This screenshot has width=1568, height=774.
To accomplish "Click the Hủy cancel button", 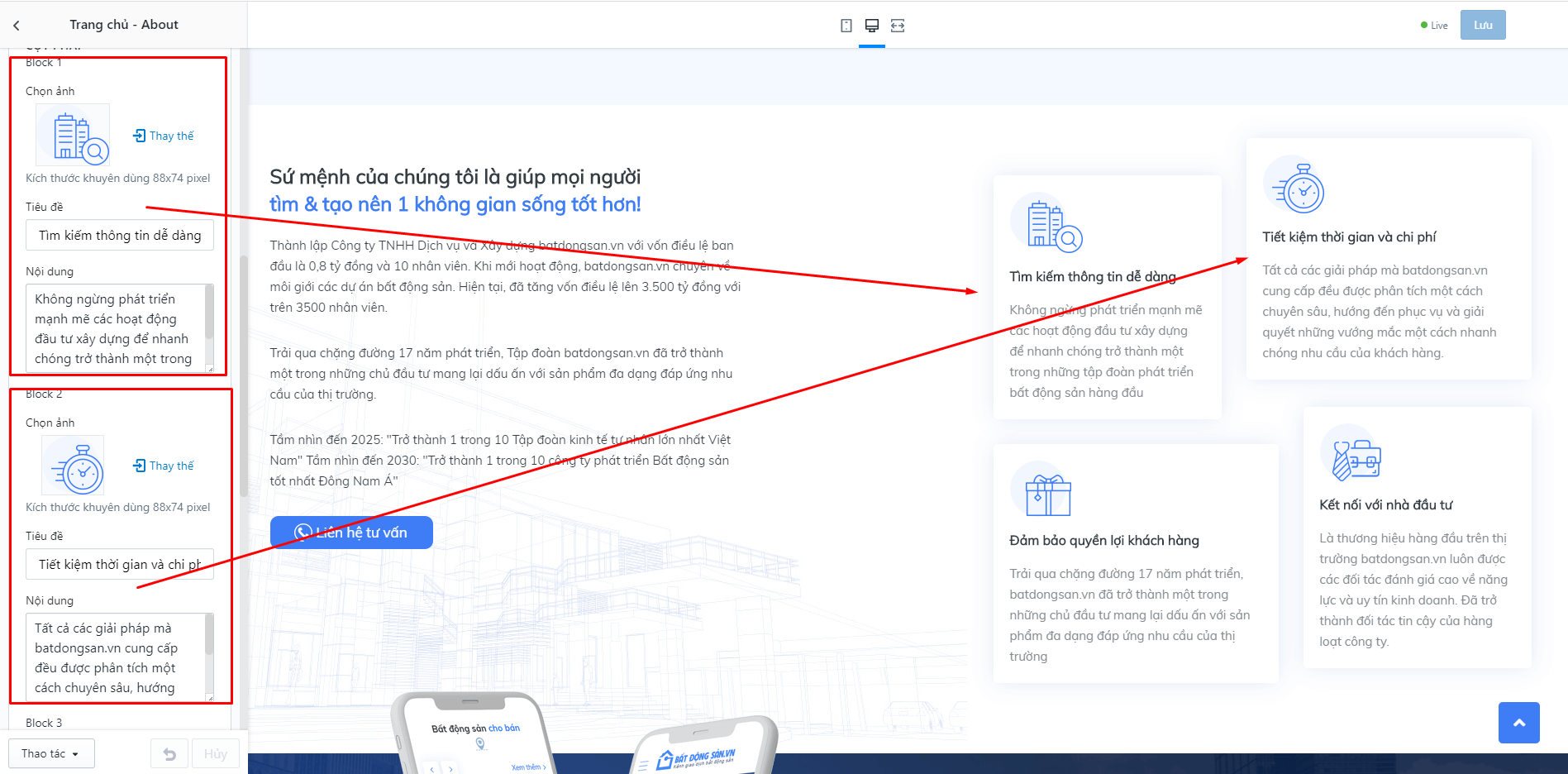I will [x=216, y=753].
